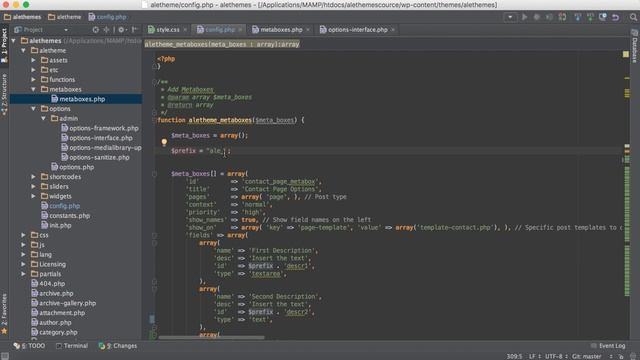Click config.php breadcrumb in navigation bar
640x360 pixels.
click(107, 17)
